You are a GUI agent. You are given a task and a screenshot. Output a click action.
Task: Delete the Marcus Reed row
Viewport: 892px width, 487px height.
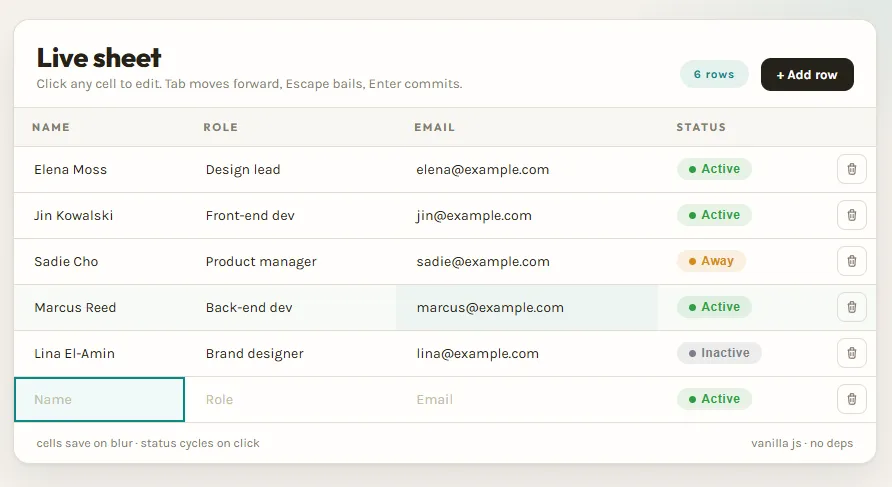[x=852, y=307]
